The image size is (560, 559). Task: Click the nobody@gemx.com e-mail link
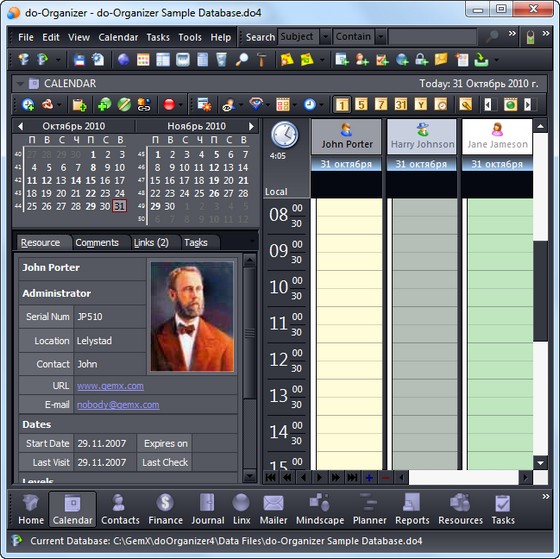click(118, 405)
